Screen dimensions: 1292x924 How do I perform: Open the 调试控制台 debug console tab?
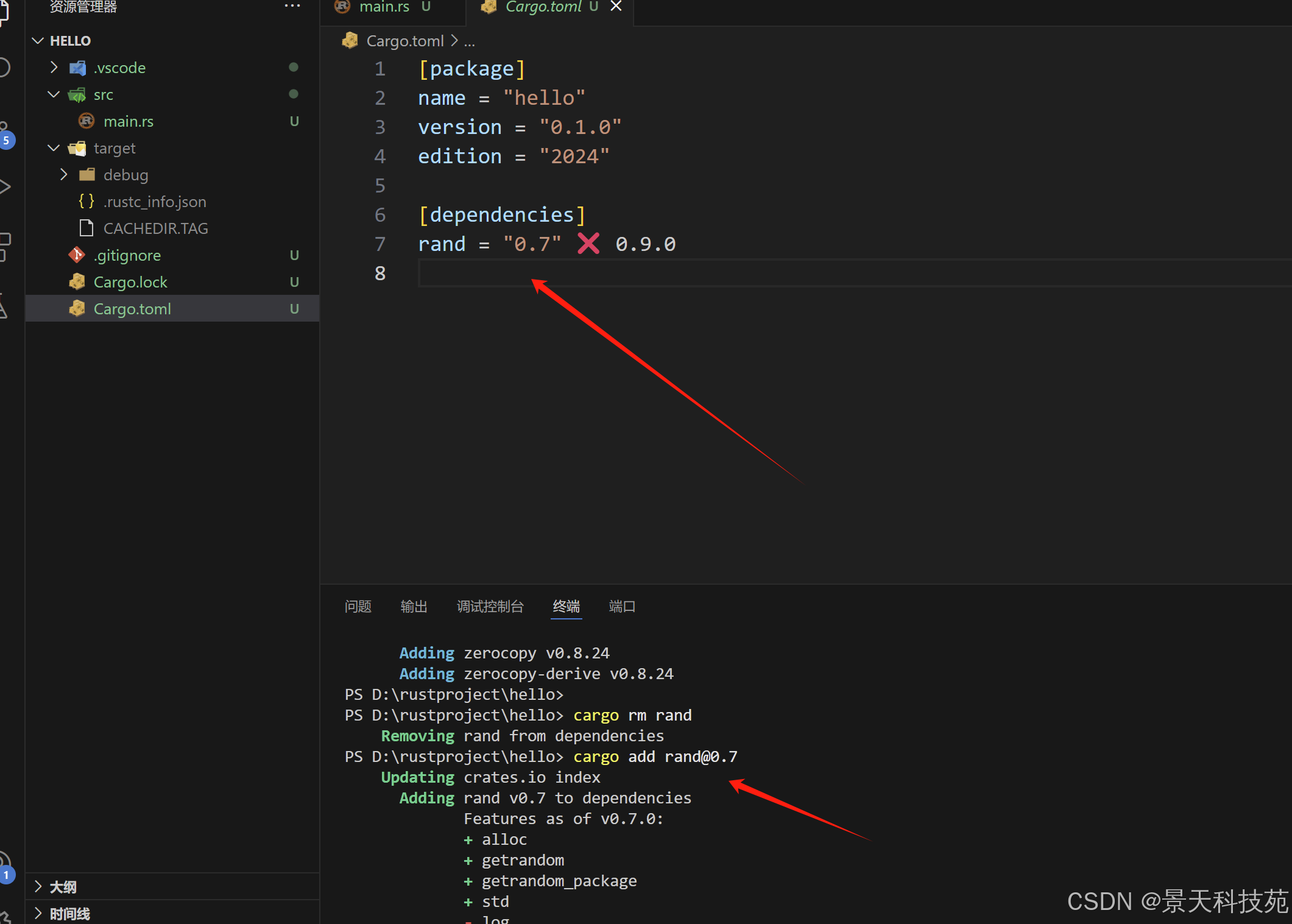(490, 606)
